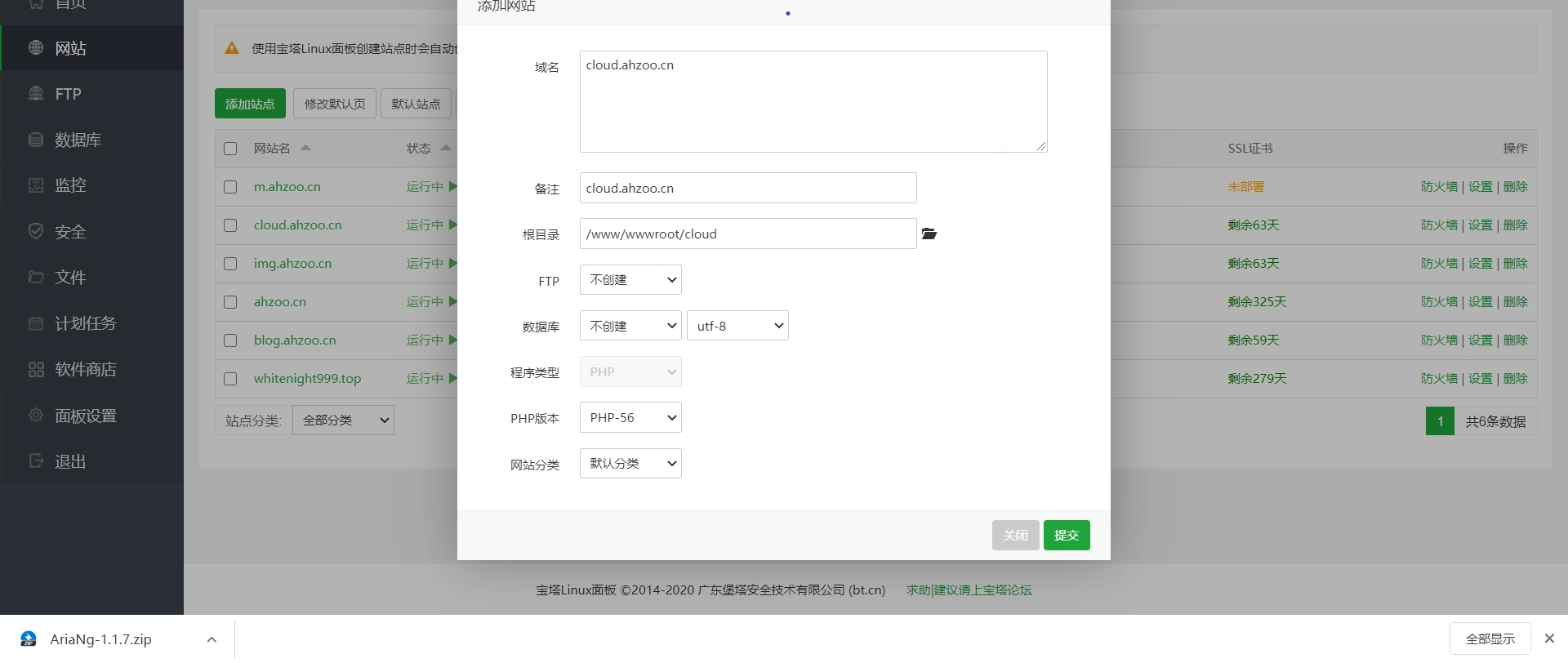Click the 添加站点 button
Screen dimensions: 1568x663
(250, 104)
